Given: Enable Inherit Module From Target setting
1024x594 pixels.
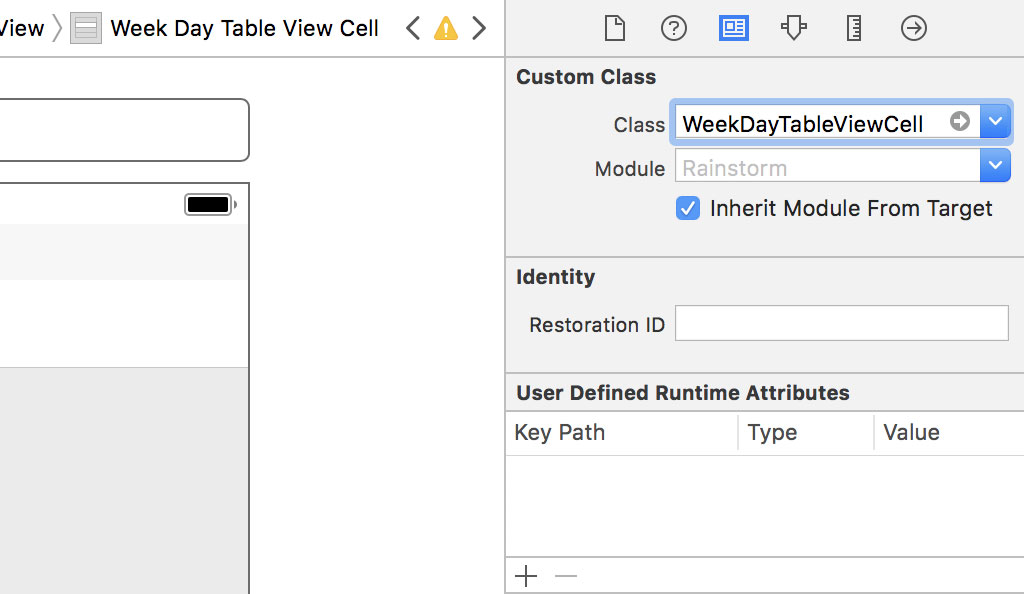Looking at the screenshot, I should (x=687, y=208).
